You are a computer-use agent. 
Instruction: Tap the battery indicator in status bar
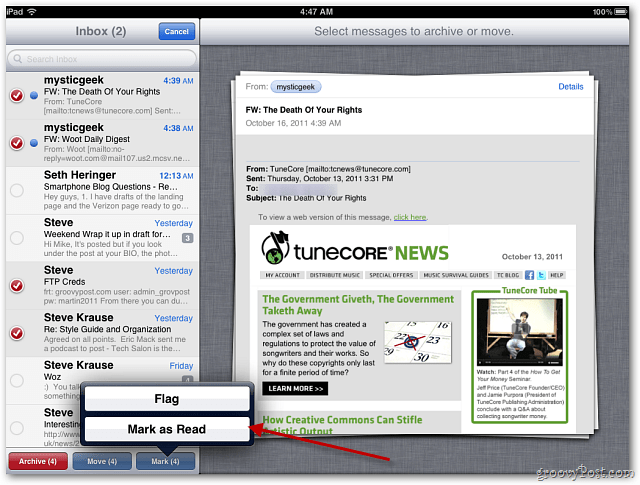pyautogui.click(x=621, y=11)
